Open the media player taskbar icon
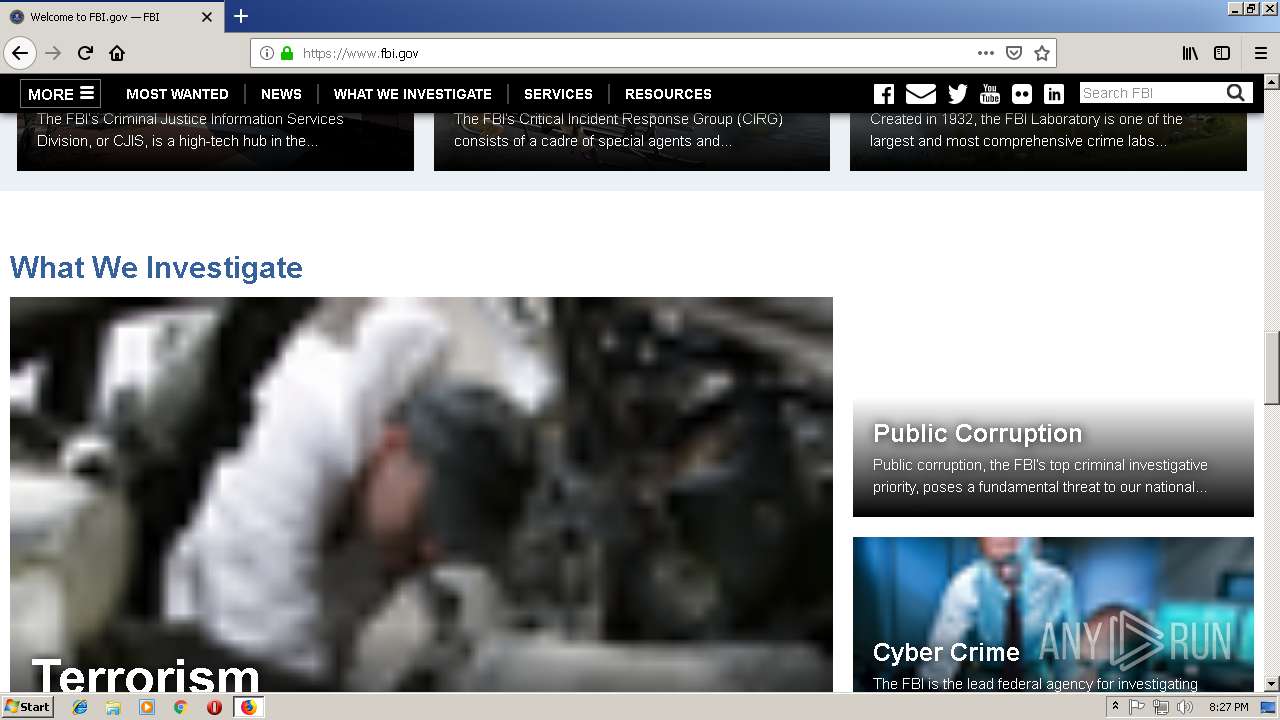Image resolution: width=1280 pixels, height=720 pixels. pos(147,707)
